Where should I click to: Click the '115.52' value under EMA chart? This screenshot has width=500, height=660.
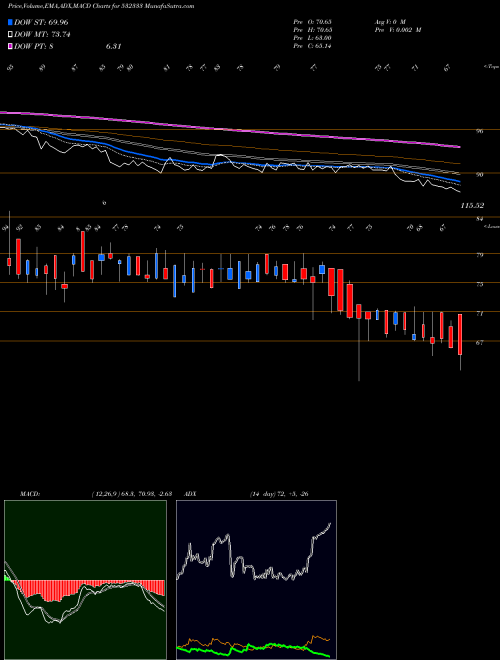tap(472, 205)
